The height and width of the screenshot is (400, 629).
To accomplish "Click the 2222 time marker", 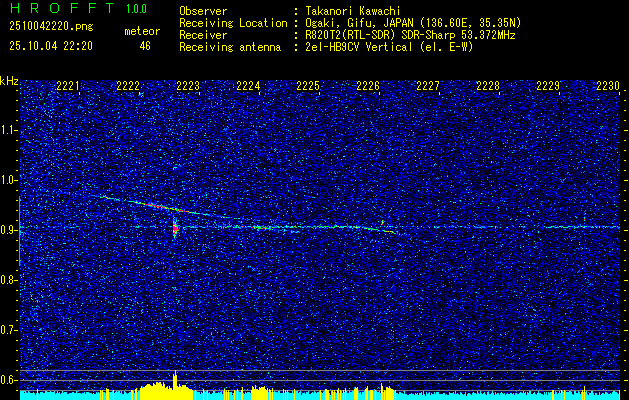I will [128, 86].
